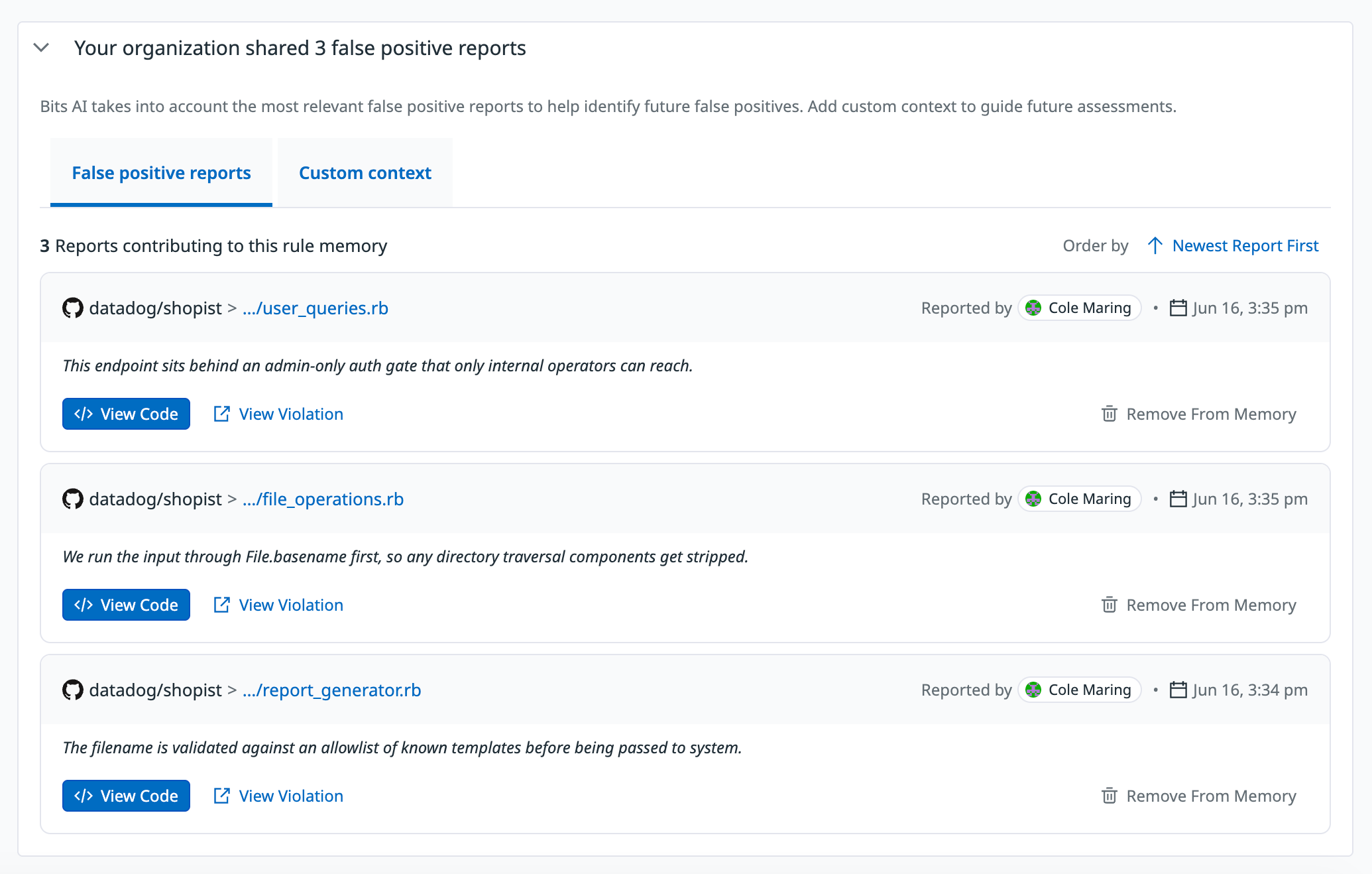Screen dimensions: 1372x874
Task: Remove the user_queries.rb report from memory
Action: click(x=1198, y=414)
